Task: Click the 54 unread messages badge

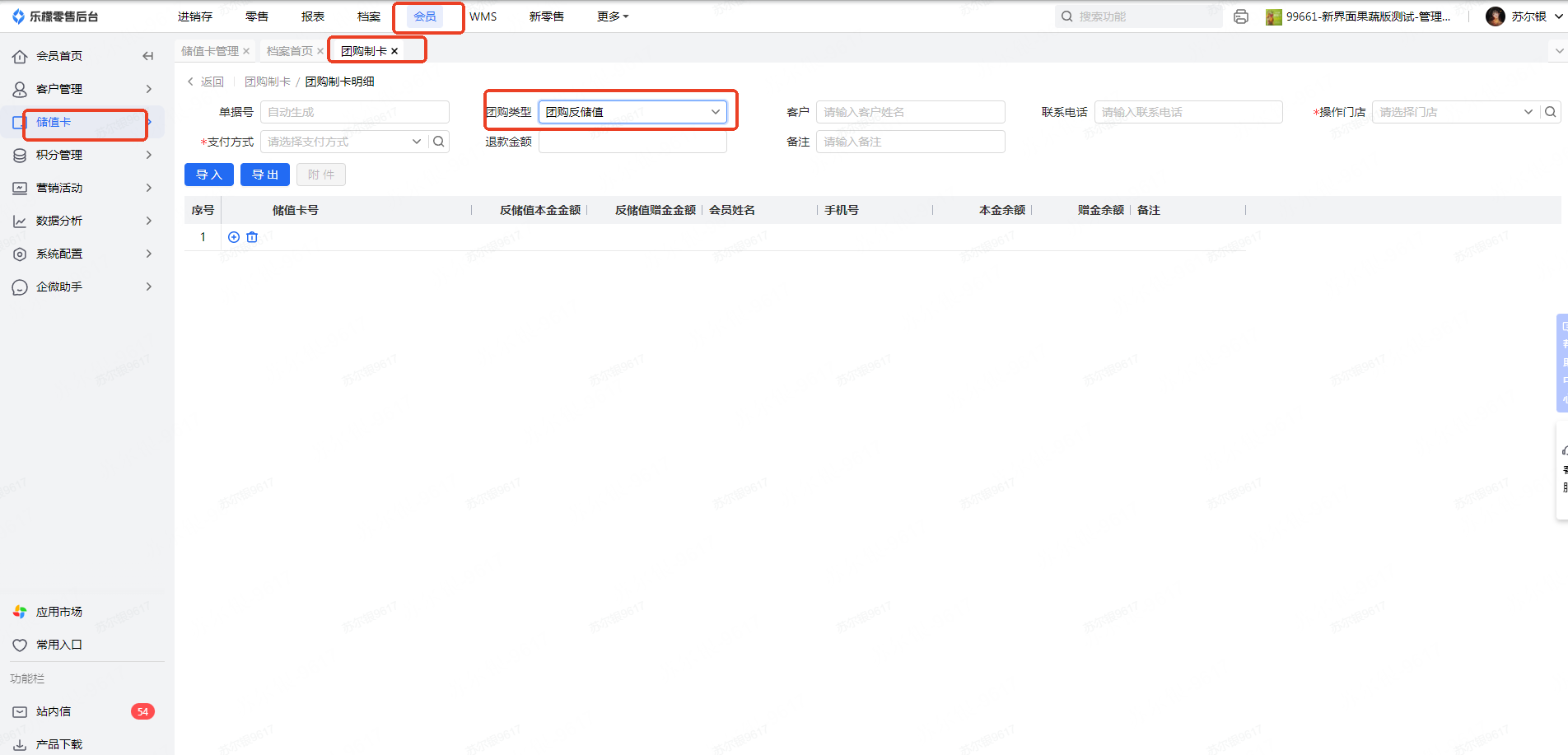Action: coord(142,711)
